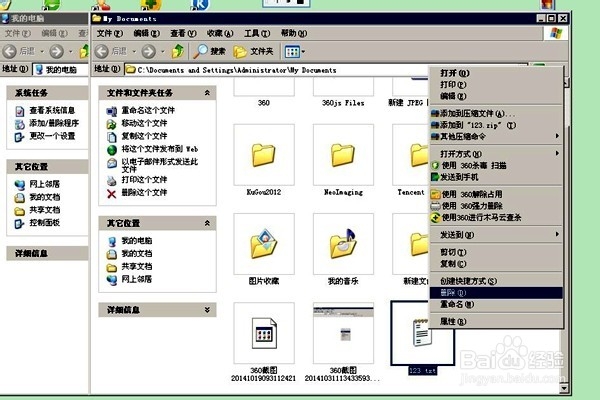Choose 打印 in the context menu
The height and width of the screenshot is (400, 600).
pyautogui.click(x=496, y=84)
